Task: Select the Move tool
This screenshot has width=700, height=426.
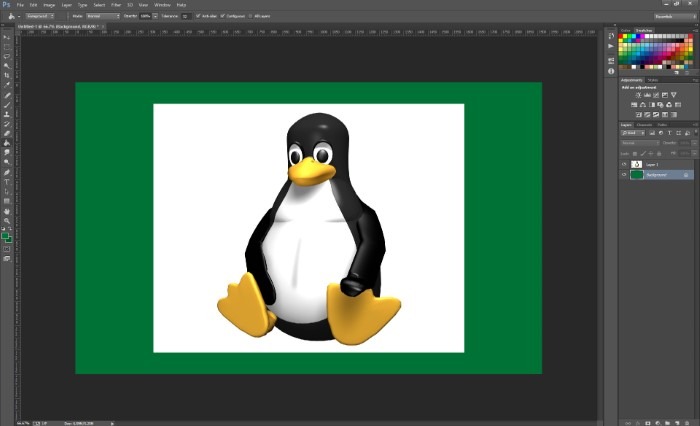Action: click(7, 37)
